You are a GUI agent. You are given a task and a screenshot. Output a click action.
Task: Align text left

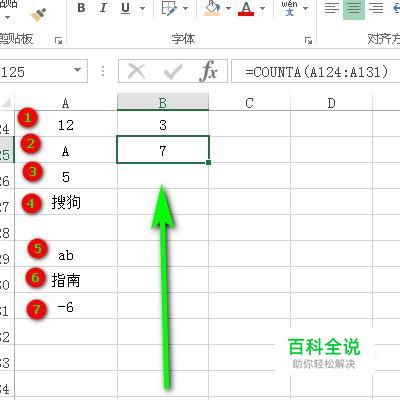coord(332,8)
